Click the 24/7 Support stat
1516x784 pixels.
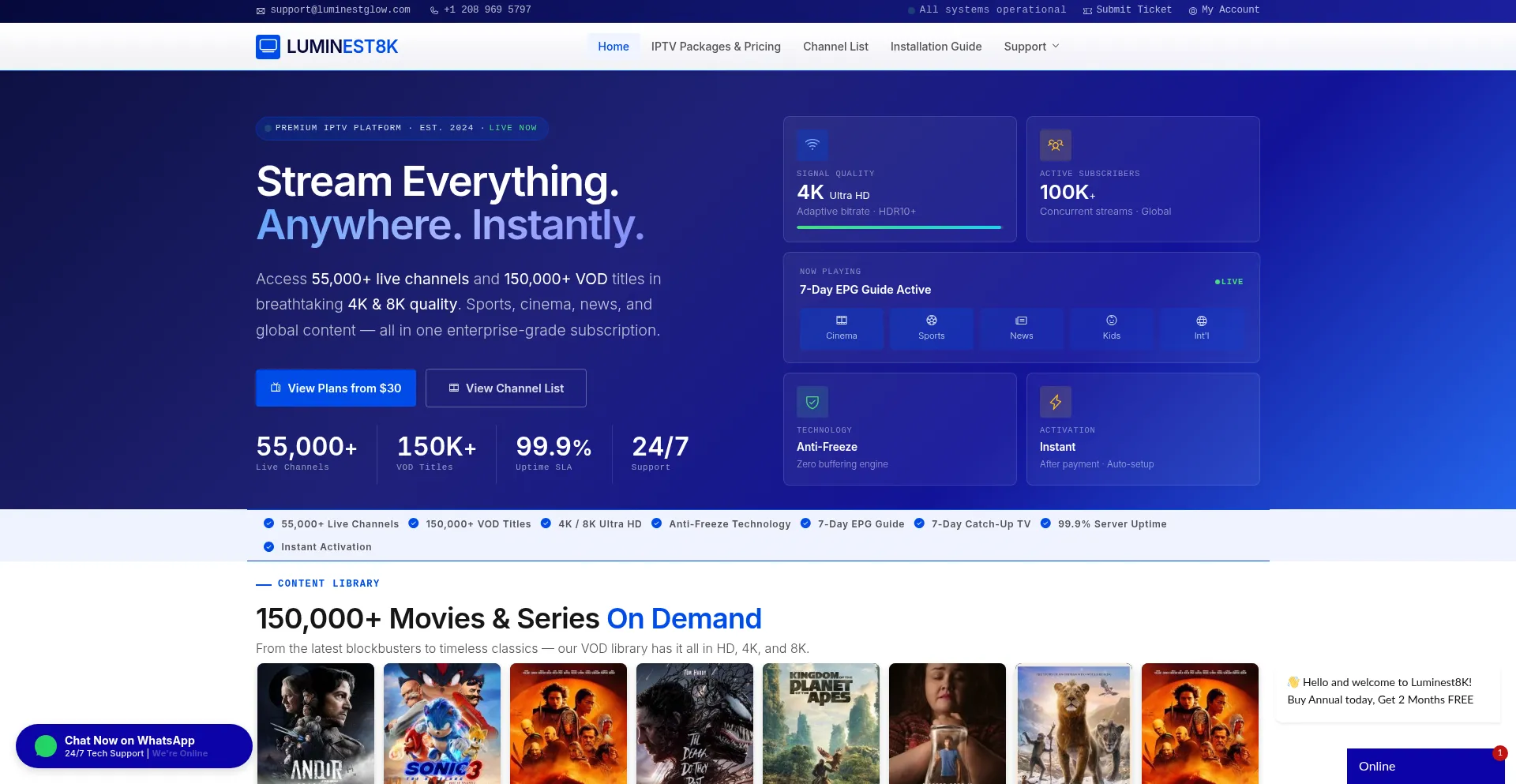660,452
